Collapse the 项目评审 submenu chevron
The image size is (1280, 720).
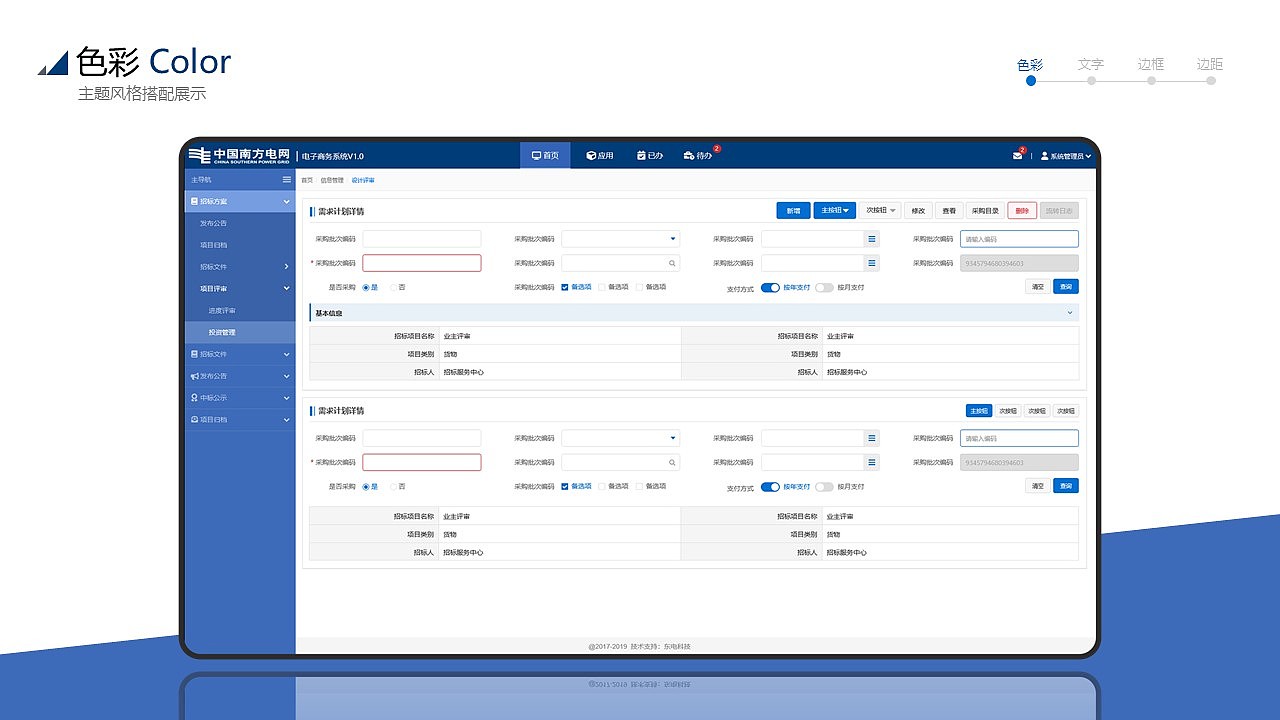coord(287,289)
